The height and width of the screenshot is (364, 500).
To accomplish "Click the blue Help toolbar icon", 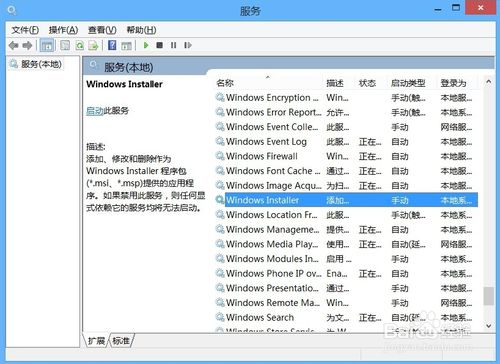I will pos(112,45).
